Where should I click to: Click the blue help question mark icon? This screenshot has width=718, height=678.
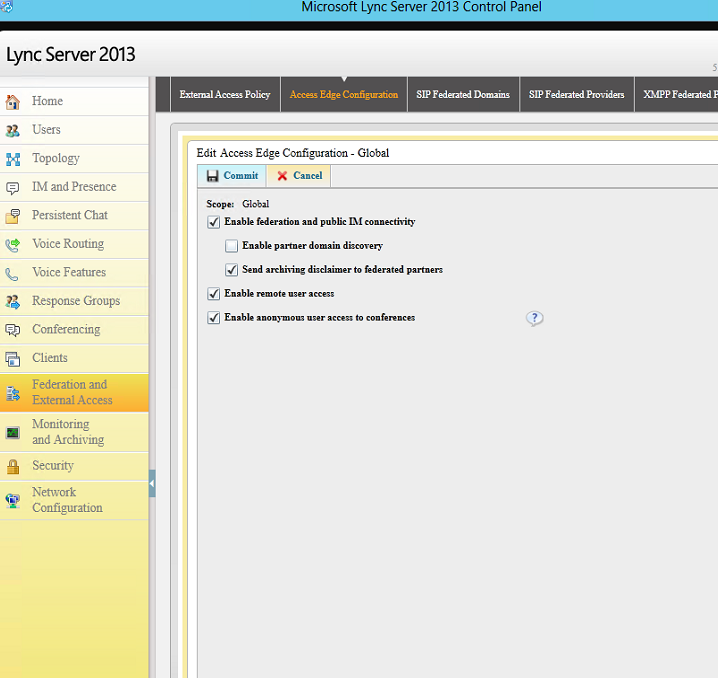(535, 318)
